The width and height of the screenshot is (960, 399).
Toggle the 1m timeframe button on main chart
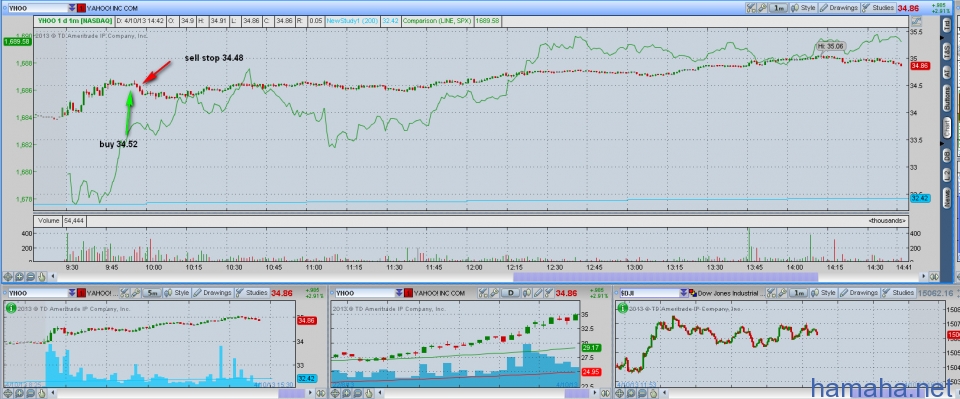[778, 7]
